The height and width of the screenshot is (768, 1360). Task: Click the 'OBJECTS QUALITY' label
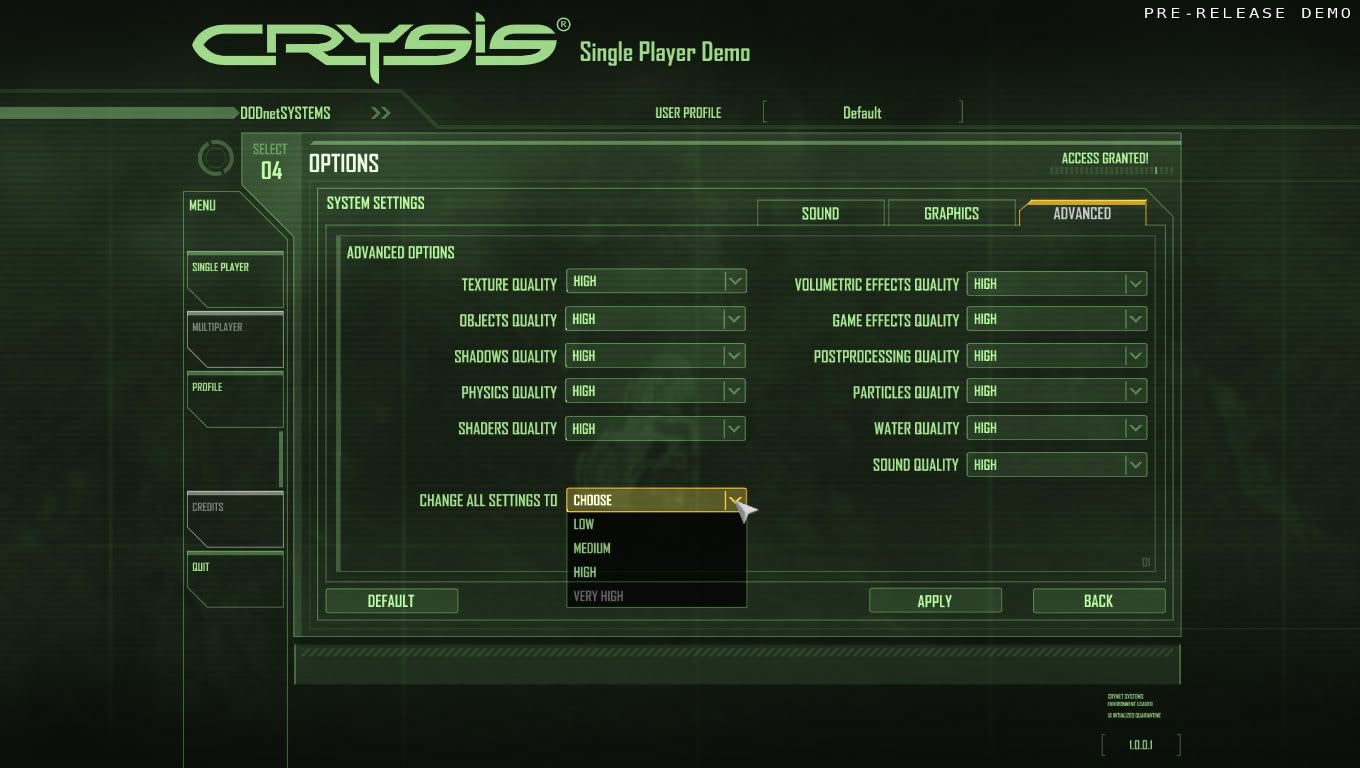point(508,320)
